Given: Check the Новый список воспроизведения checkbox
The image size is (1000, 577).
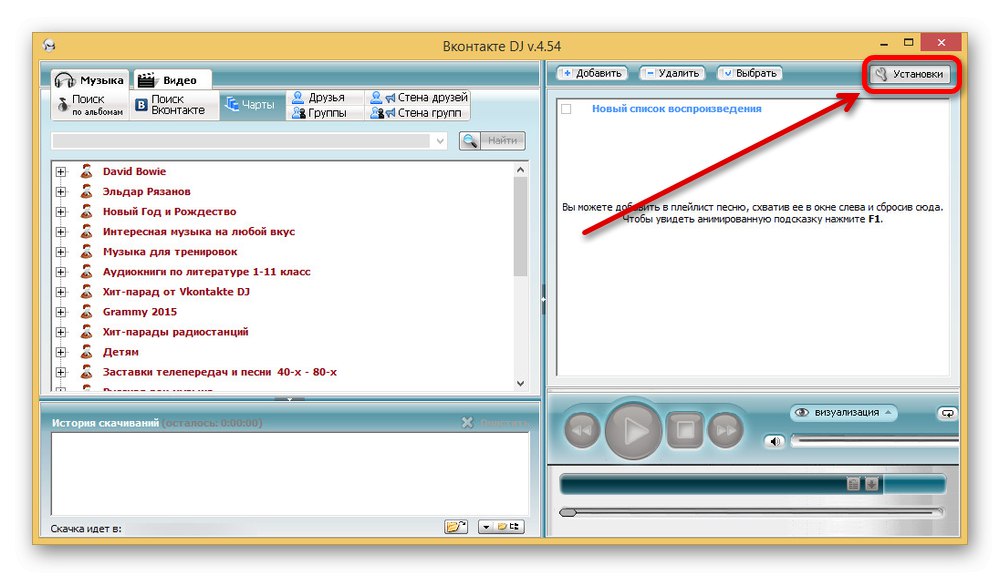Looking at the screenshot, I should click(566, 109).
